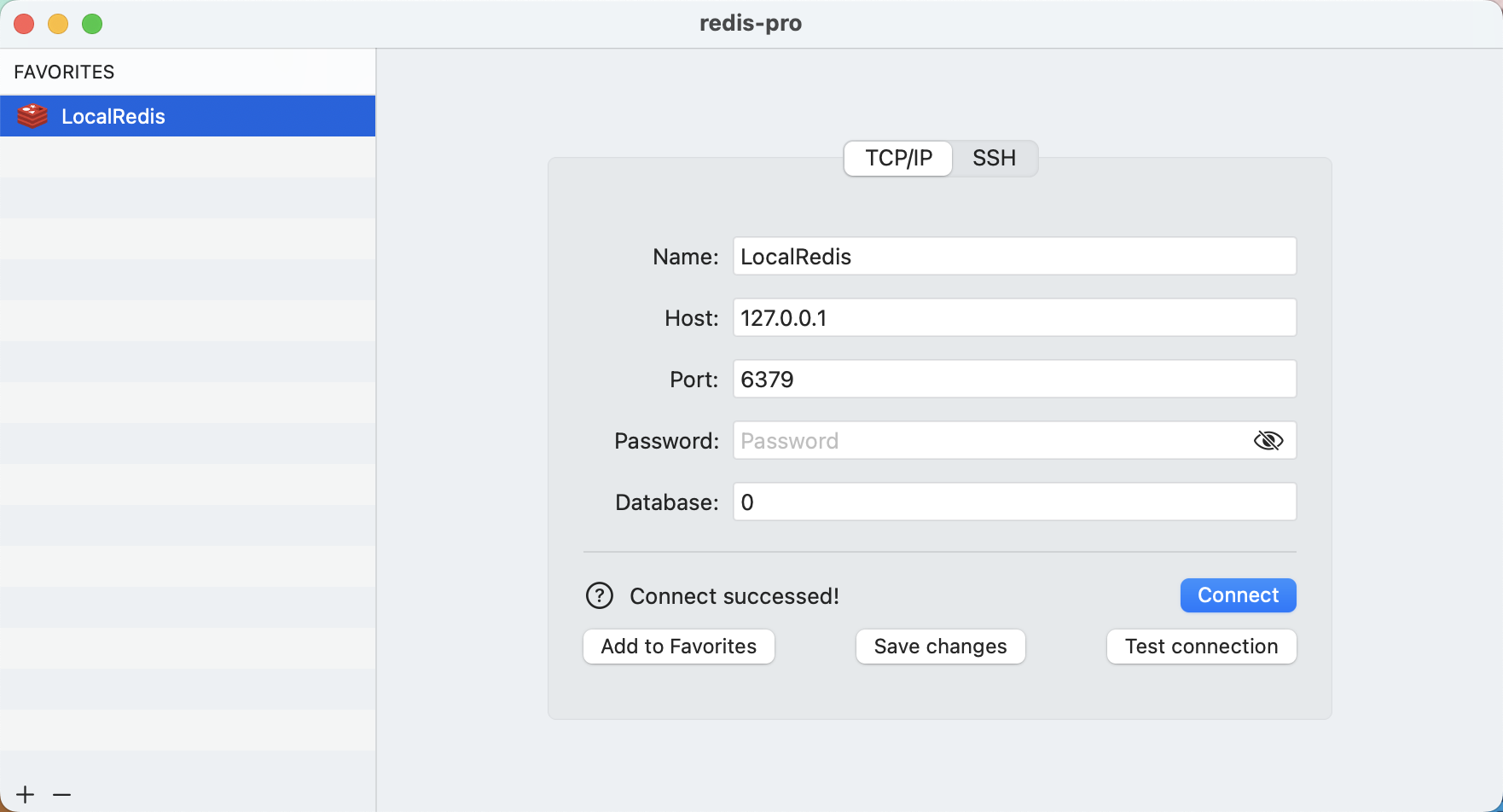Remove favorite with minus icon

coord(61,795)
